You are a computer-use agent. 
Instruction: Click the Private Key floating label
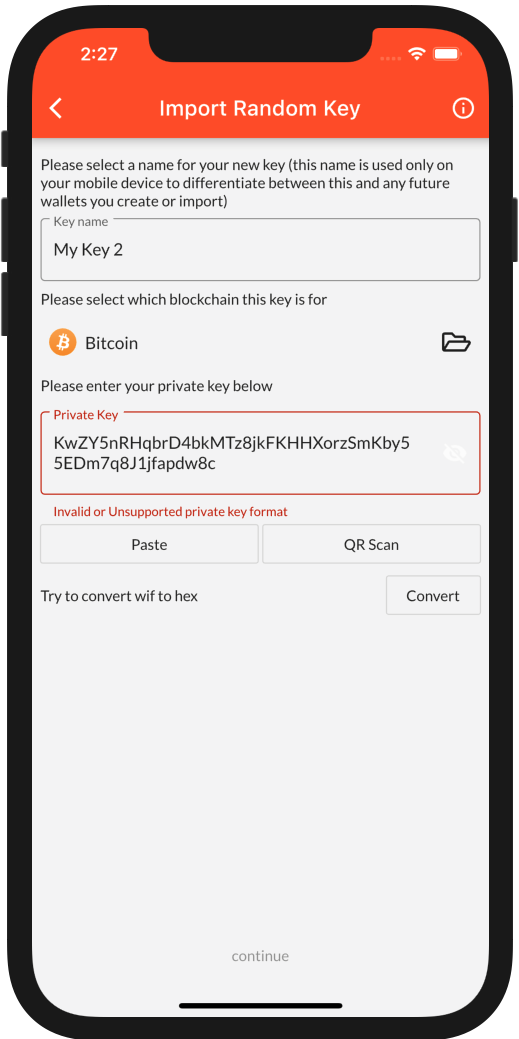[x=86, y=415]
